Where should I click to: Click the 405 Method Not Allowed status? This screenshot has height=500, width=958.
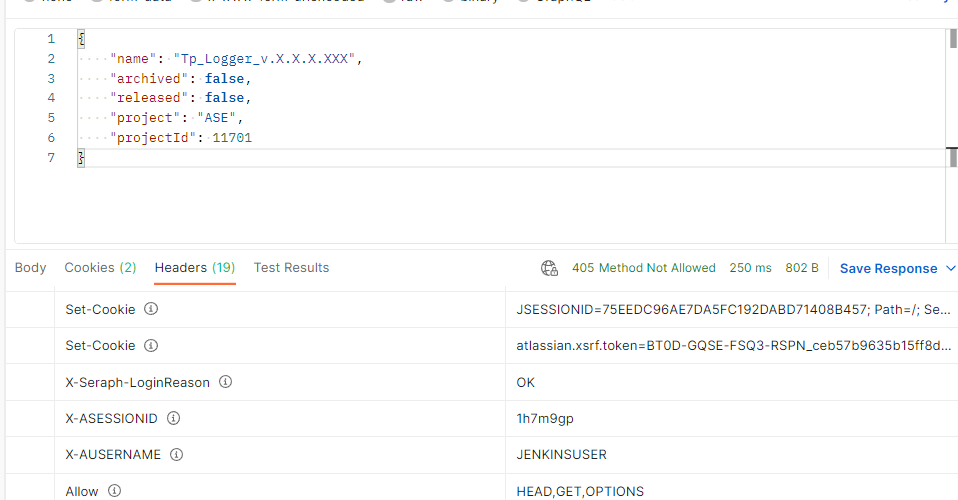point(643,268)
